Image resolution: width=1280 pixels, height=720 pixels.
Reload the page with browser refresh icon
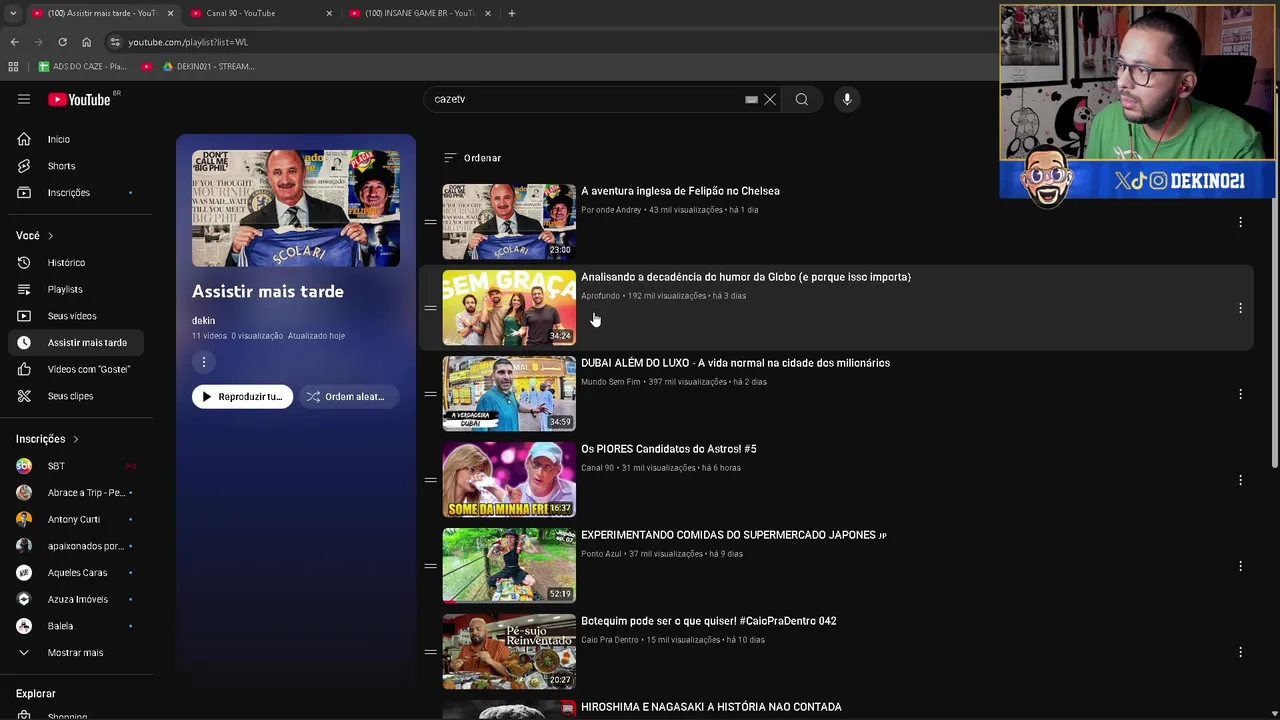pos(62,42)
